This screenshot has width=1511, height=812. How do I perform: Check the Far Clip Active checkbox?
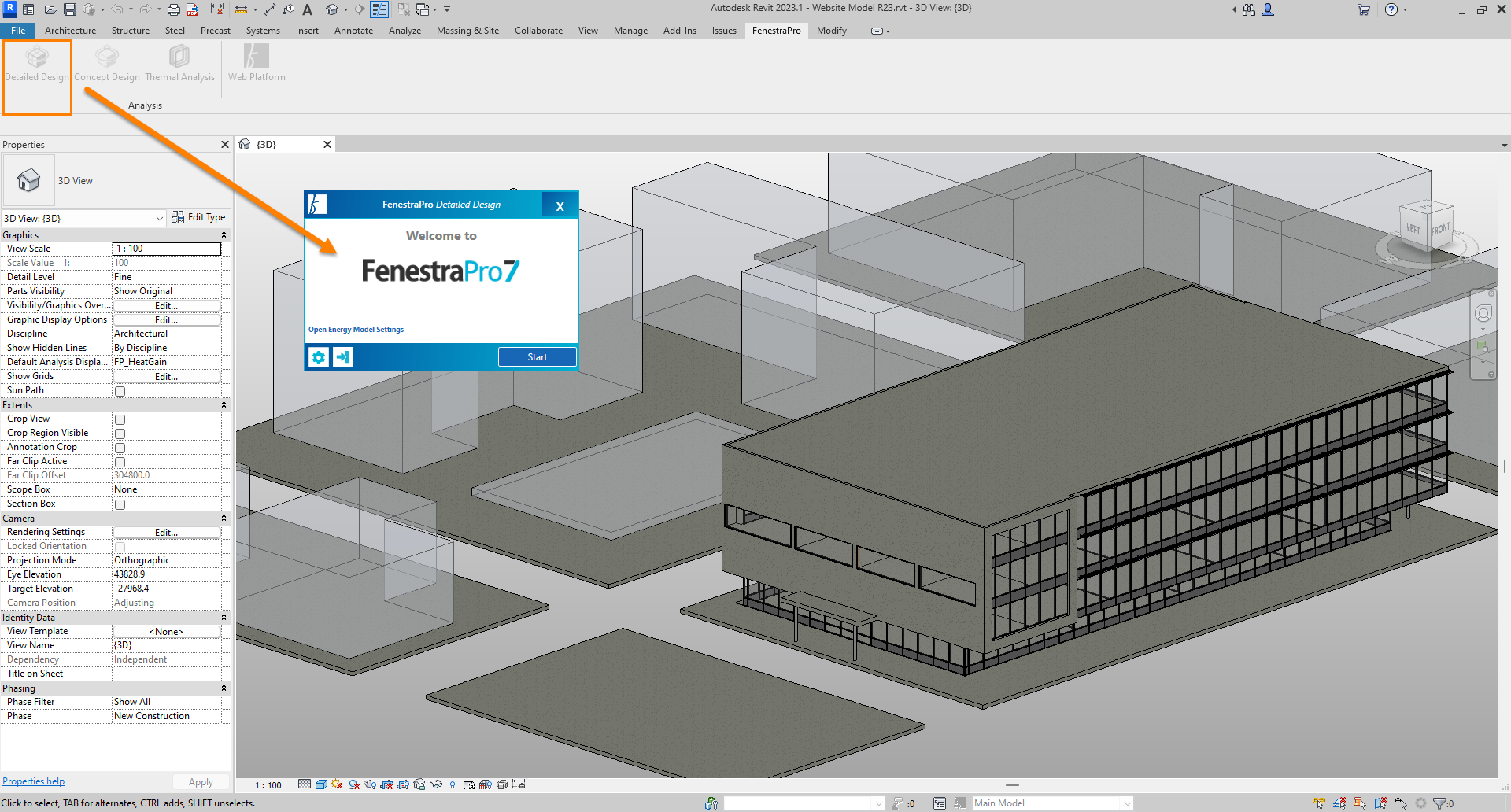pyautogui.click(x=120, y=462)
